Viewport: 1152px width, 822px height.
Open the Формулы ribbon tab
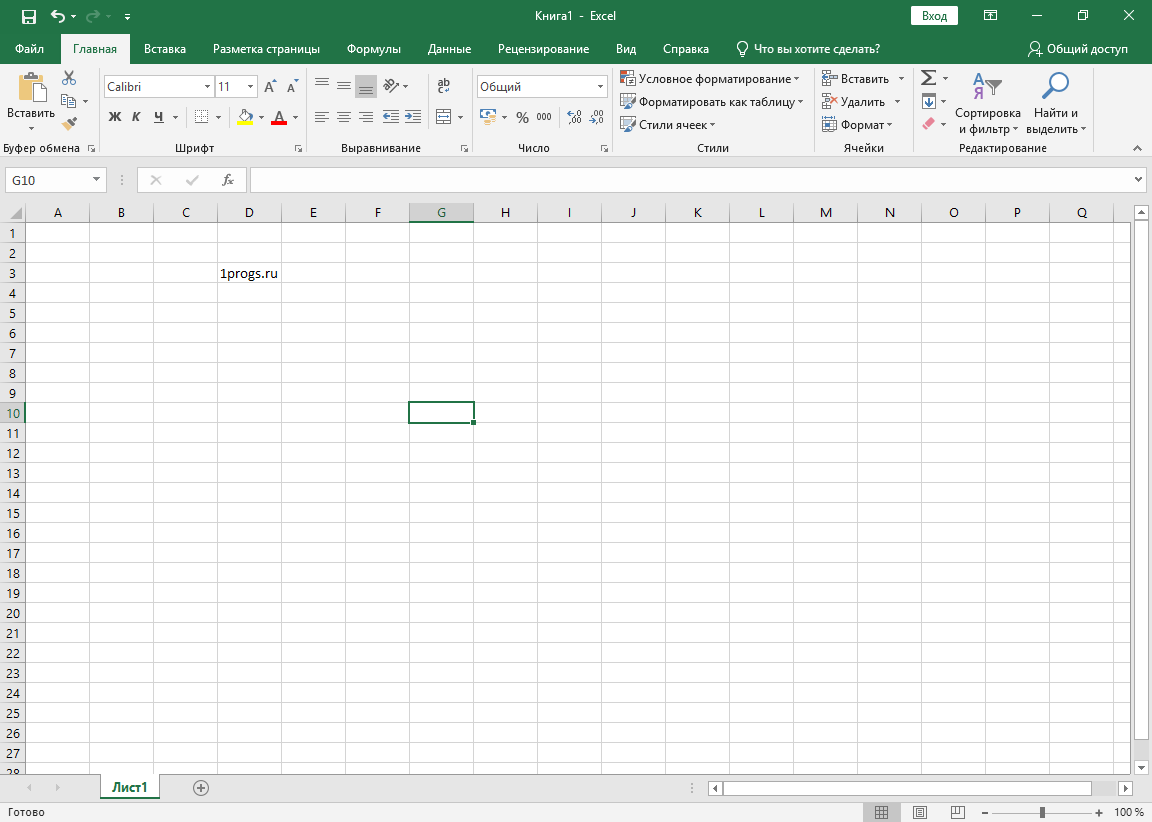(373, 49)
